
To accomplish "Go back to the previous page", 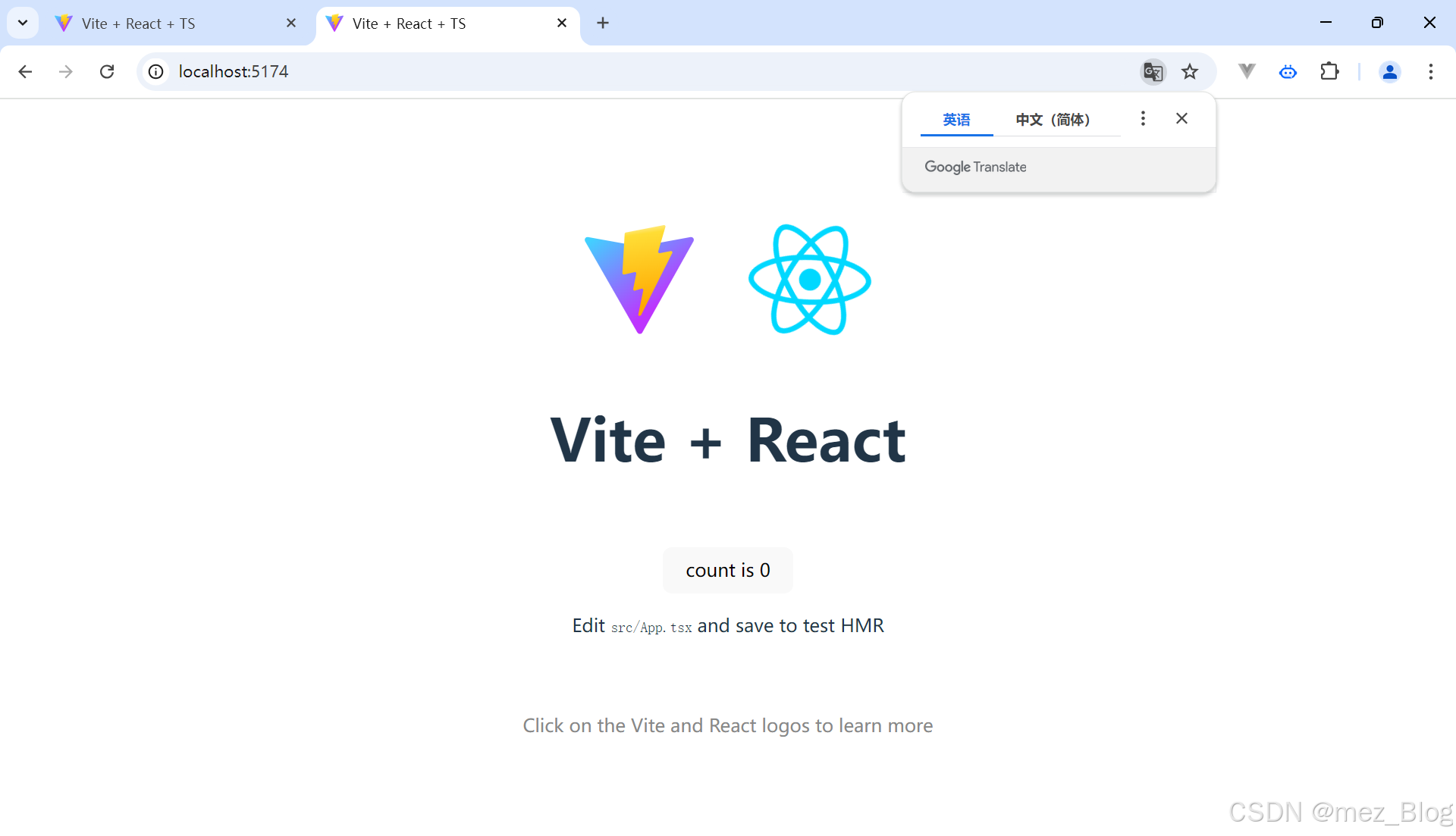I will pyautogui.click(x=25, y=71).
